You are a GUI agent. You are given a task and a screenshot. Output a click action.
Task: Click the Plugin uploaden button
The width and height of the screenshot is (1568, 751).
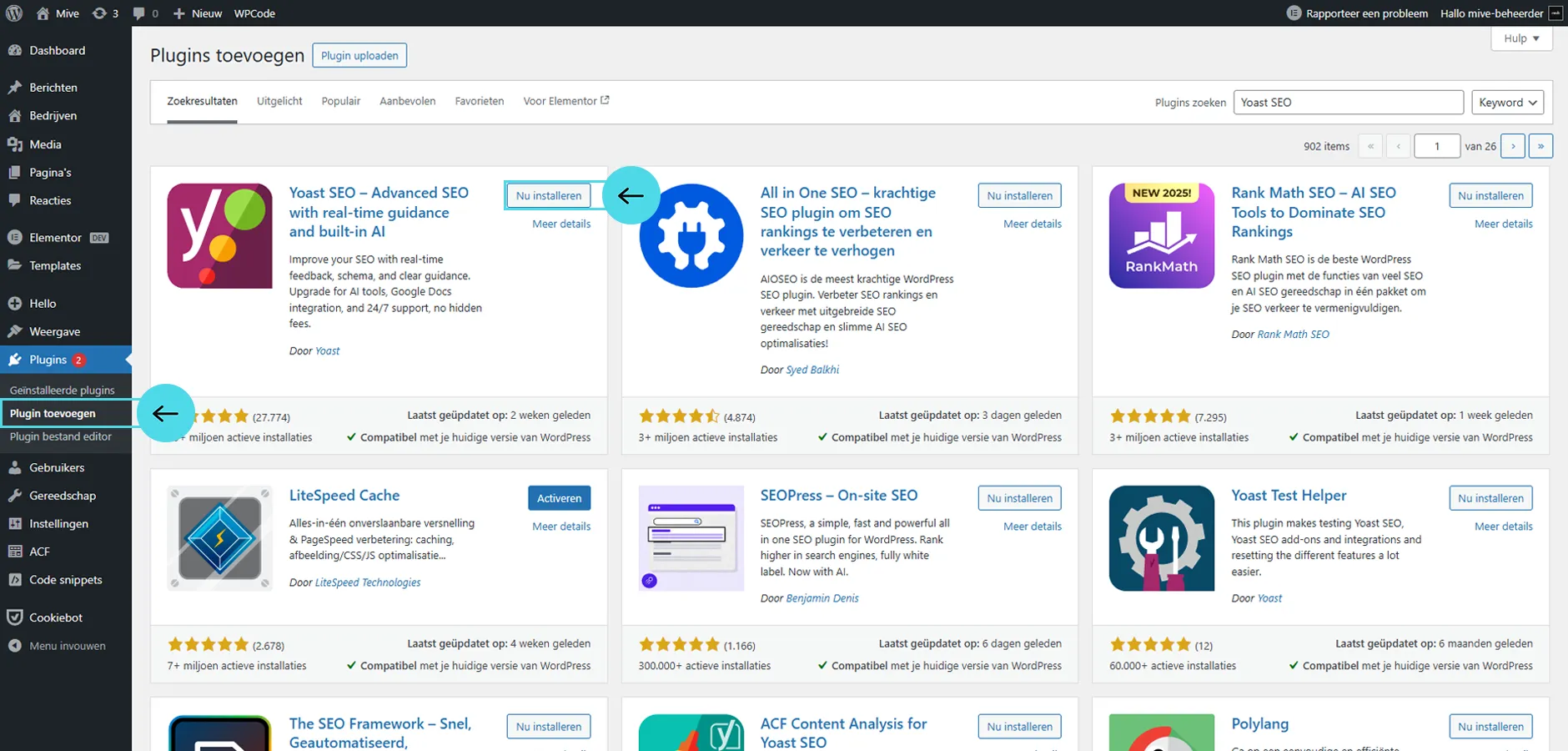[359, 56]
